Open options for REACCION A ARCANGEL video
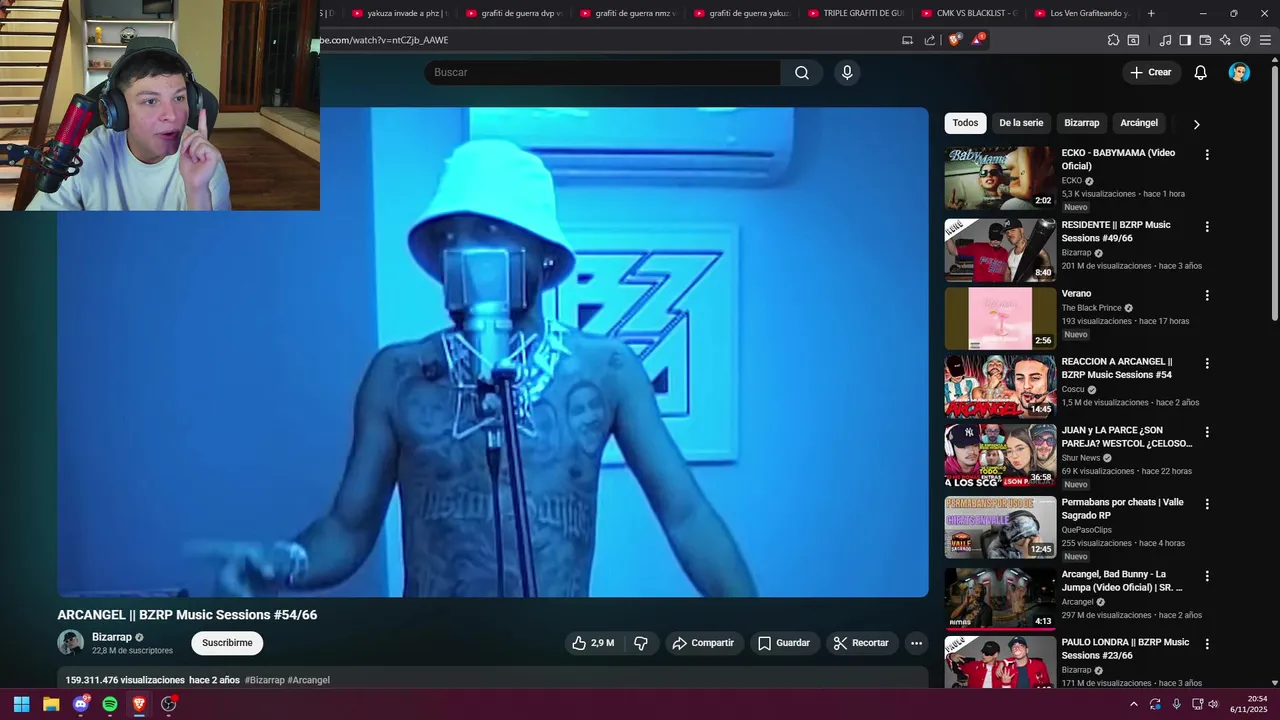1280x720 pixels. [1207, 364]
